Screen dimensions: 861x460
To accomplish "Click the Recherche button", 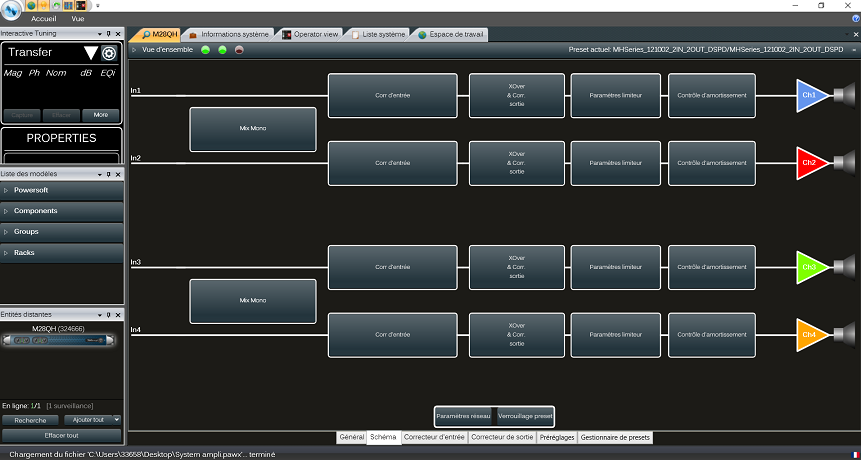I will pos(30,420).
